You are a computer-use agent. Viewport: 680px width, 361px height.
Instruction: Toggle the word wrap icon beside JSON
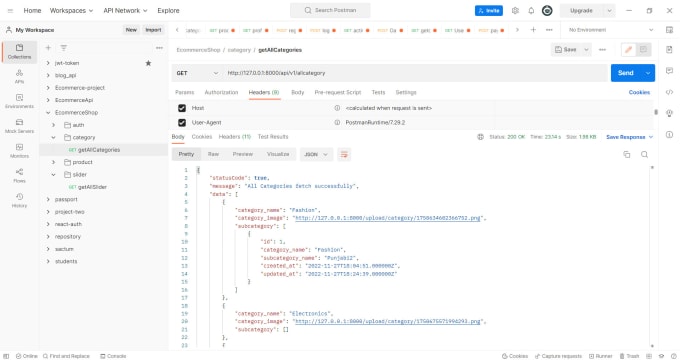tap(344, 154)
